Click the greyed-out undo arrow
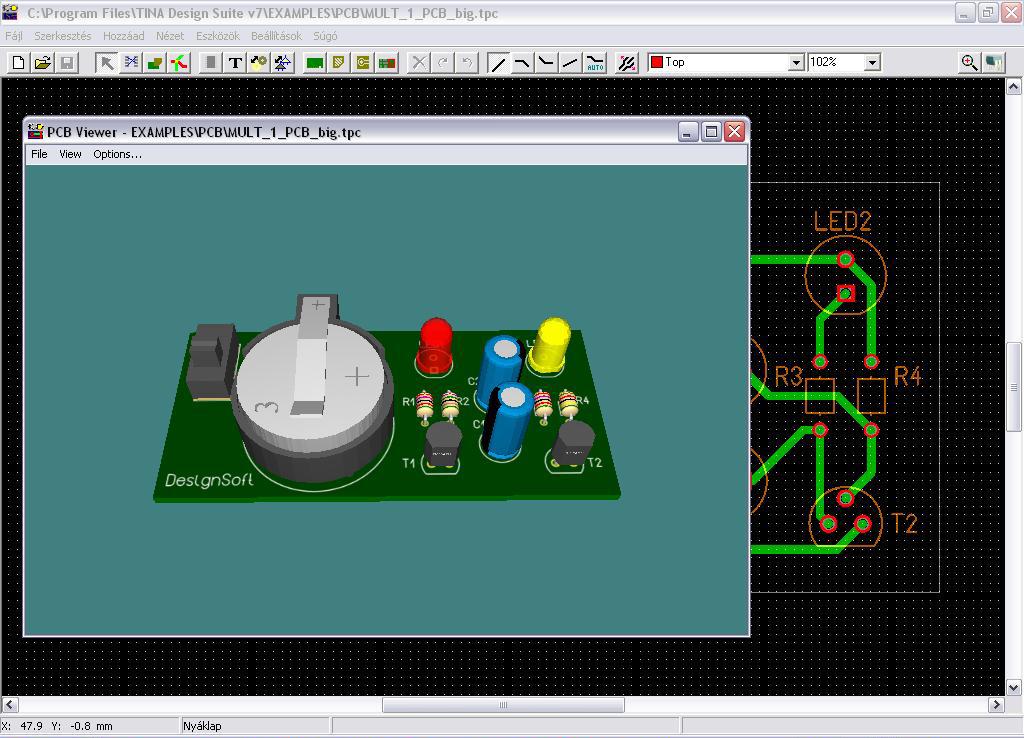 [467, 63]
